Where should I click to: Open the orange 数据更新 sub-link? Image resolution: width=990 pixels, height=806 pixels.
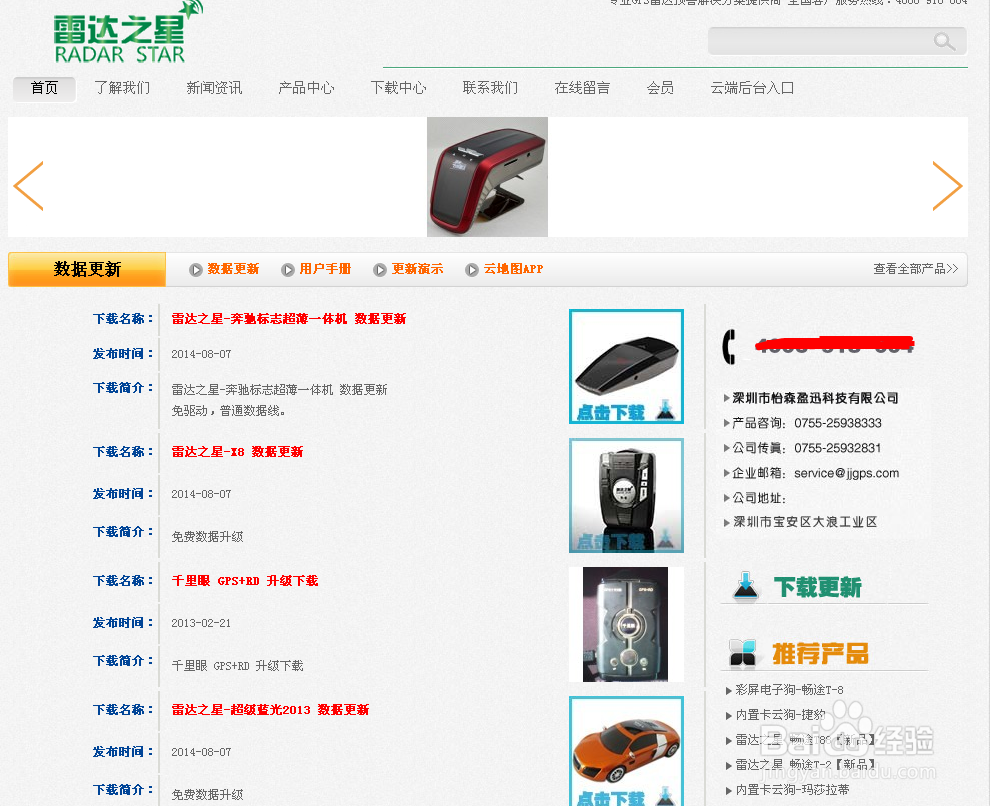233,269
